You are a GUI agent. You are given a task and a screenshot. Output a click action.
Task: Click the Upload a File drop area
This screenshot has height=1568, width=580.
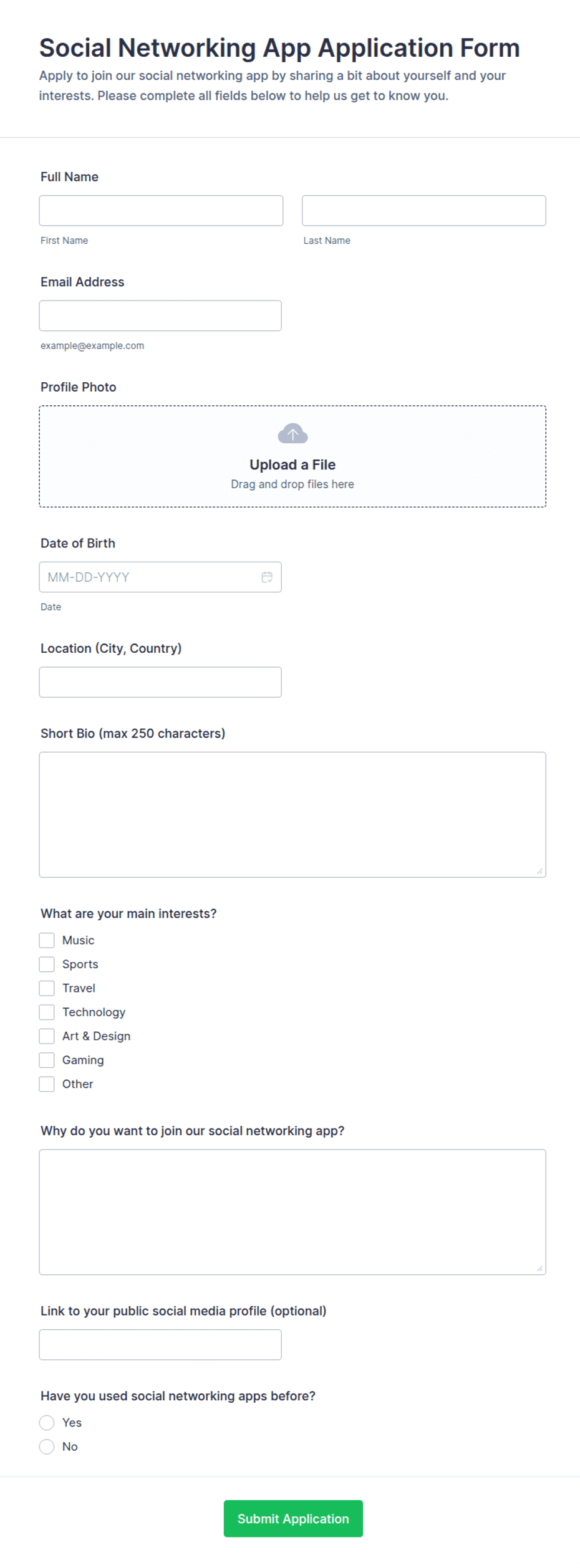(x=292, y=456)
